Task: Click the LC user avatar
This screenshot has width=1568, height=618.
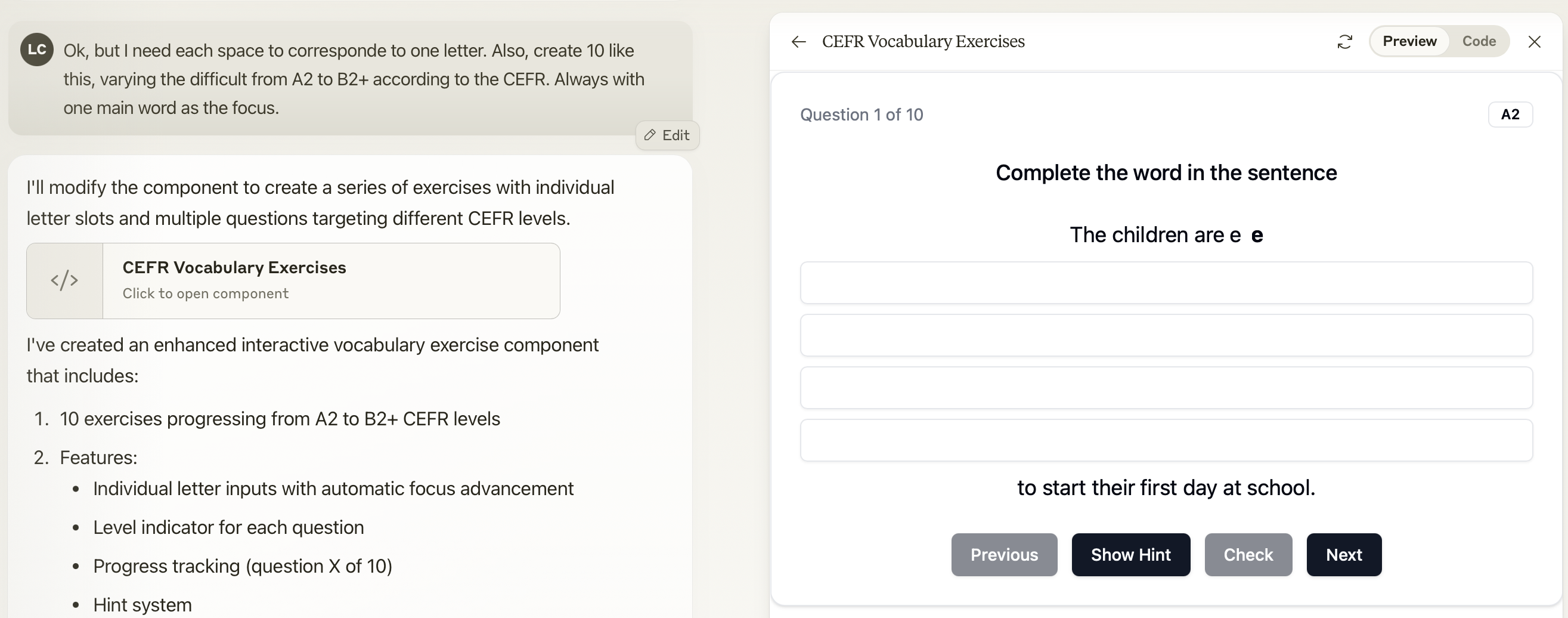Action: tap(36, 50)
